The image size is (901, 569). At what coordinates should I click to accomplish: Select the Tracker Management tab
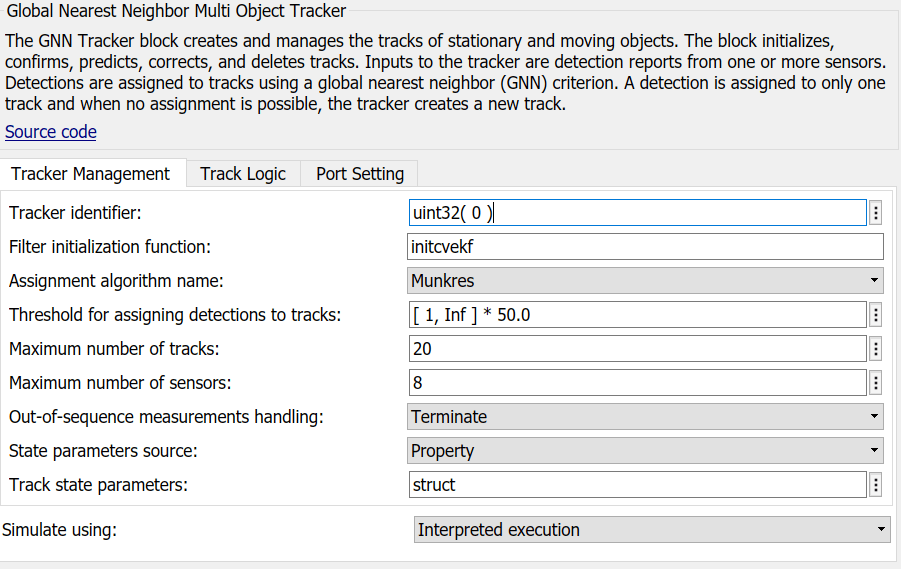pos(91,174)
